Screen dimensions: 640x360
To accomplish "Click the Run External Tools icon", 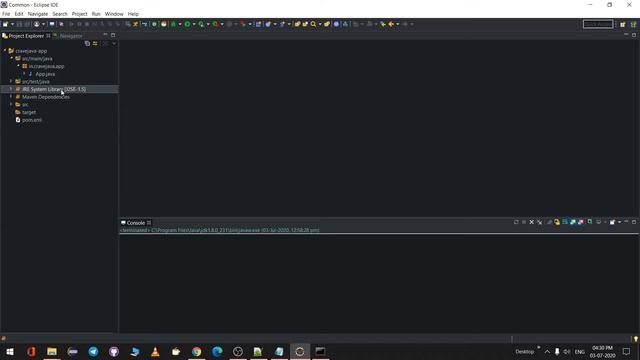I will 215,24.
